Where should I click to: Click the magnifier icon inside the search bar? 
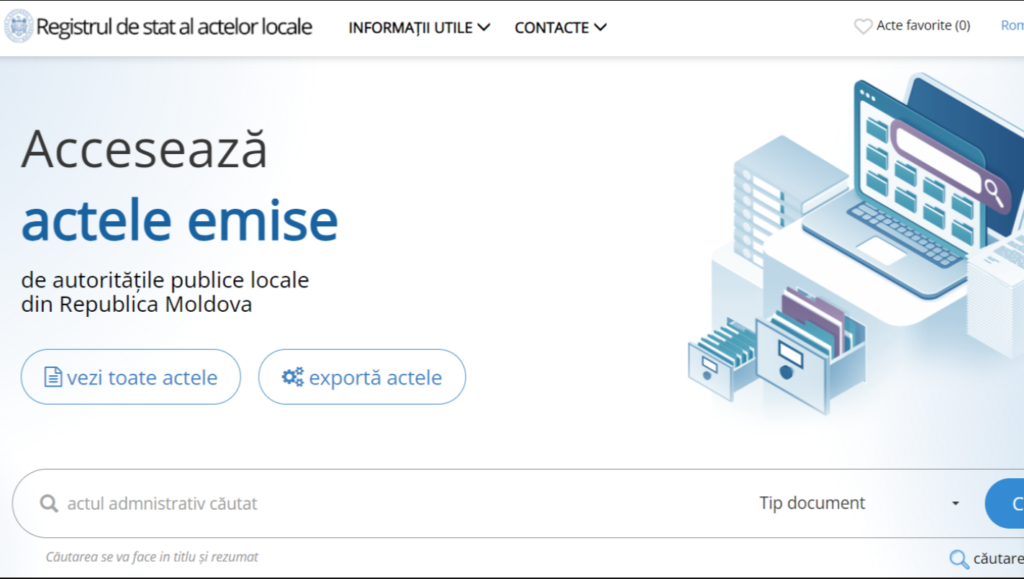point(47,503)
